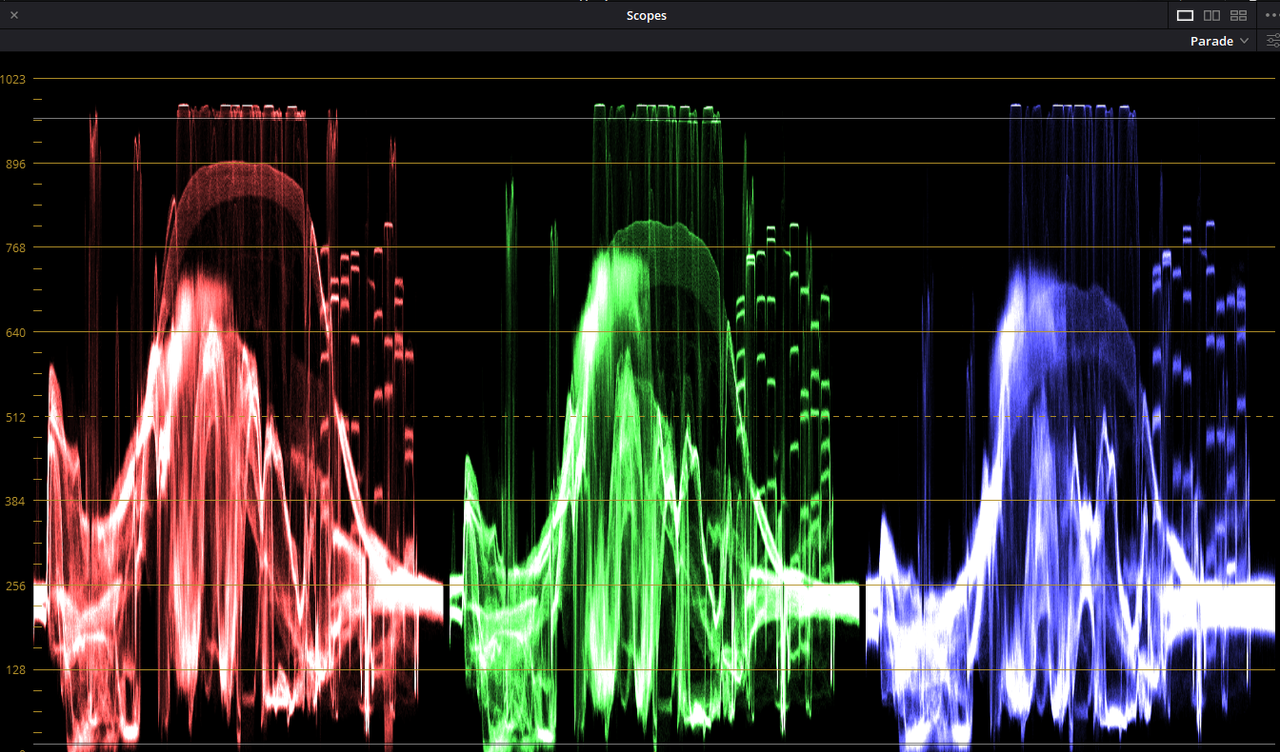The width and height of the screenshot is (1280, 752).
Task: Click the 256 scale label
Action: click(x=16, y=585)
